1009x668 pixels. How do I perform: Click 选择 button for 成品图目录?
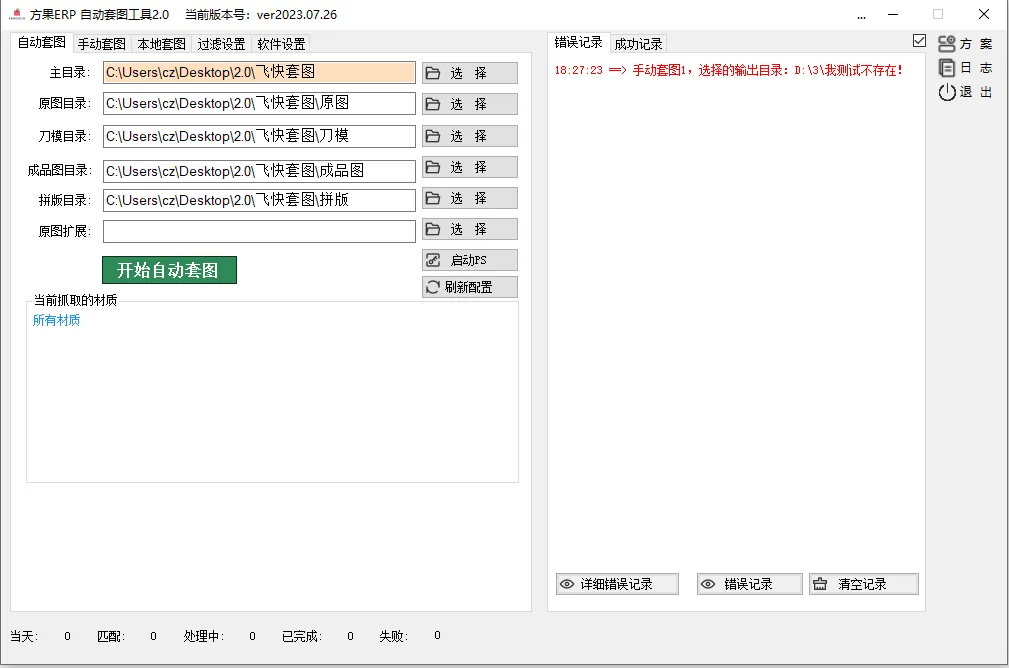point(469,167)
